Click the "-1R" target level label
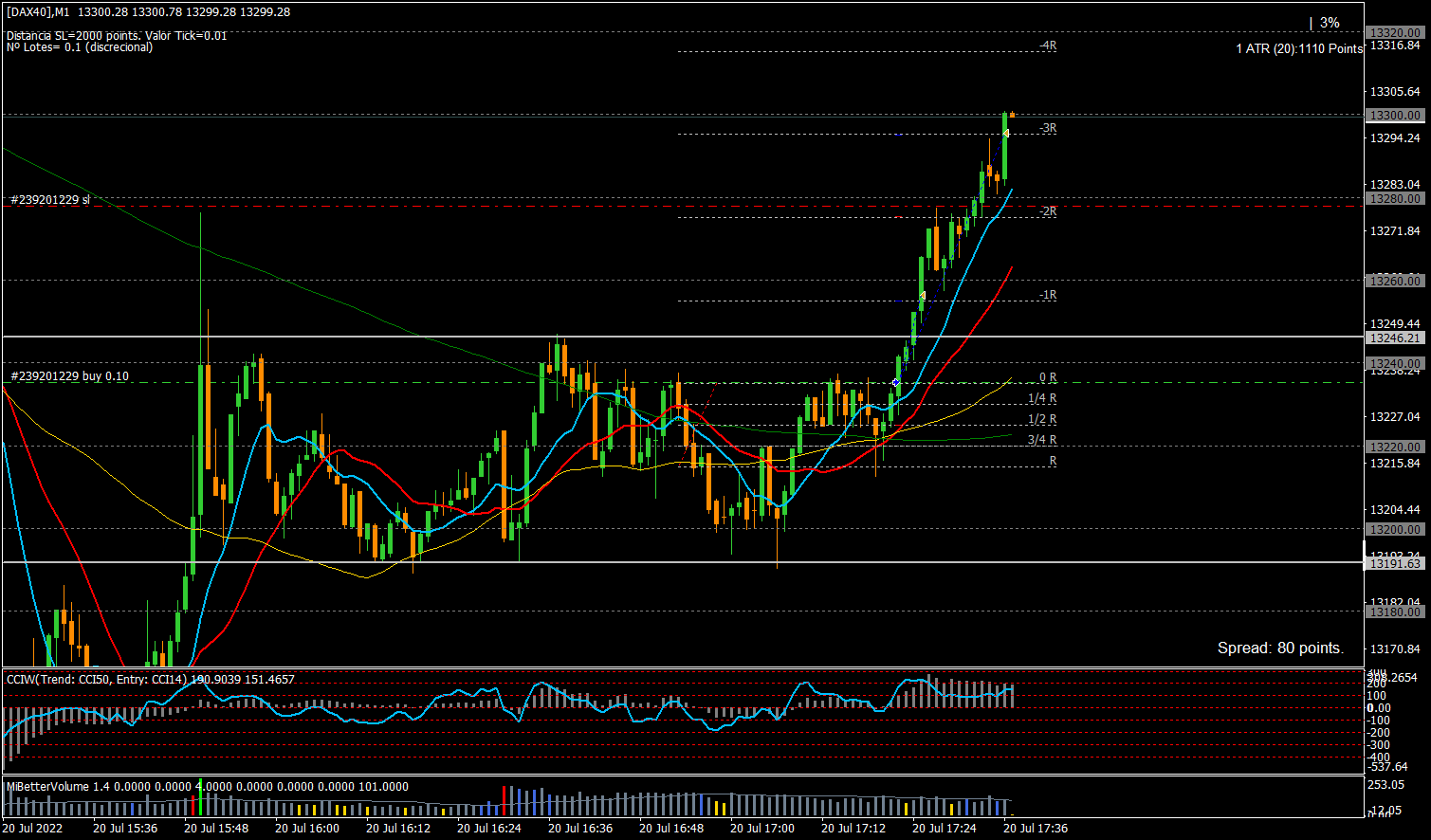Viewport: 1431px width, 840px height. [x=1048, y=295]
